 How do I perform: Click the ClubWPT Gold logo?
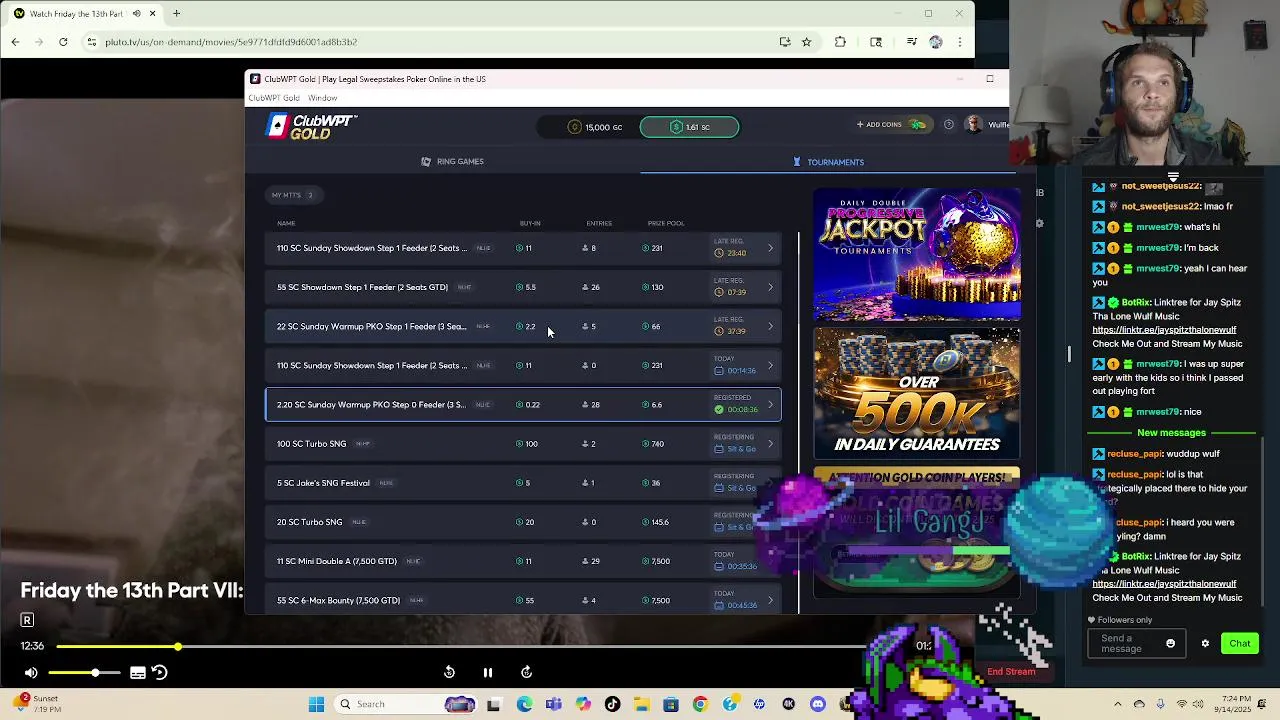pyautogui.click(x=311, y=127)
